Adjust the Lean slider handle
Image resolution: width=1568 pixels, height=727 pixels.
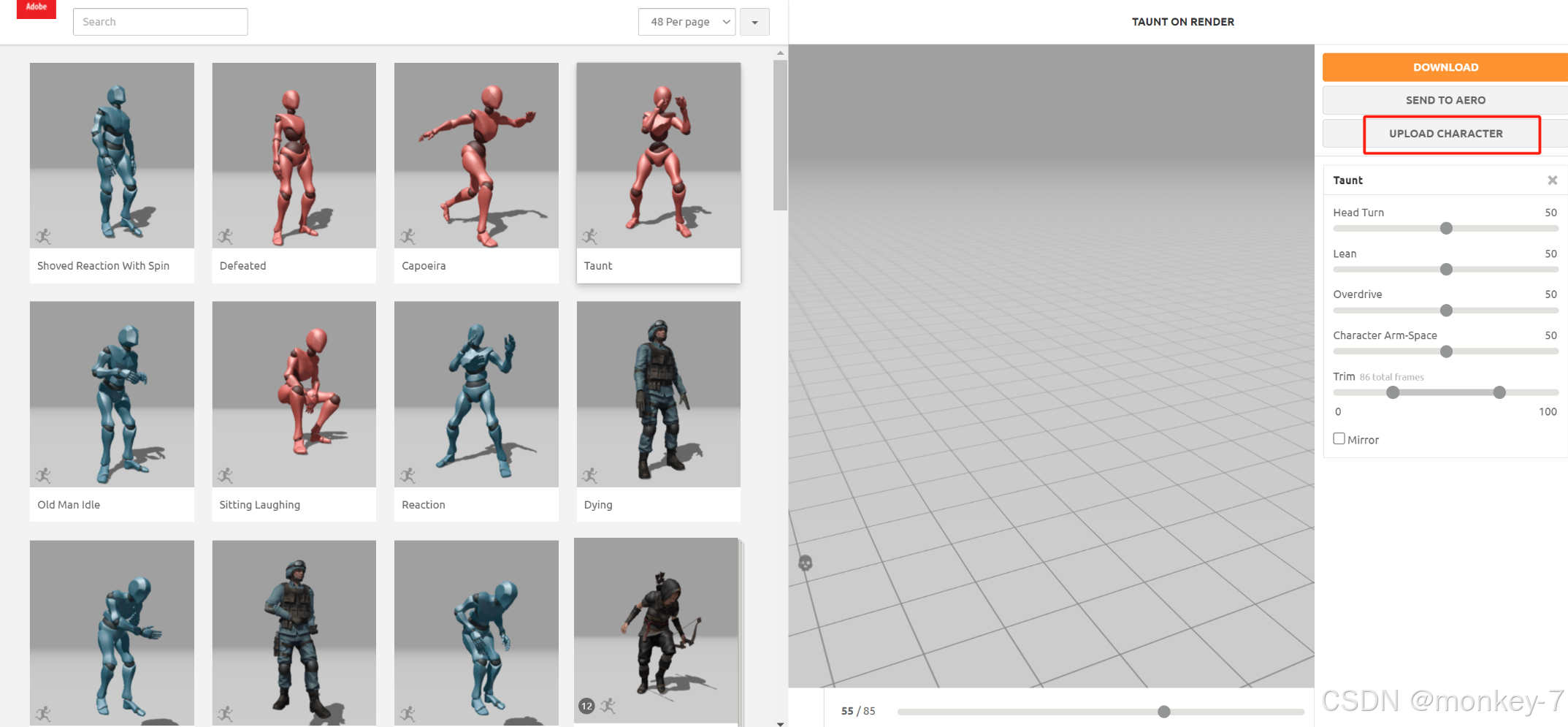[1446, 270]
